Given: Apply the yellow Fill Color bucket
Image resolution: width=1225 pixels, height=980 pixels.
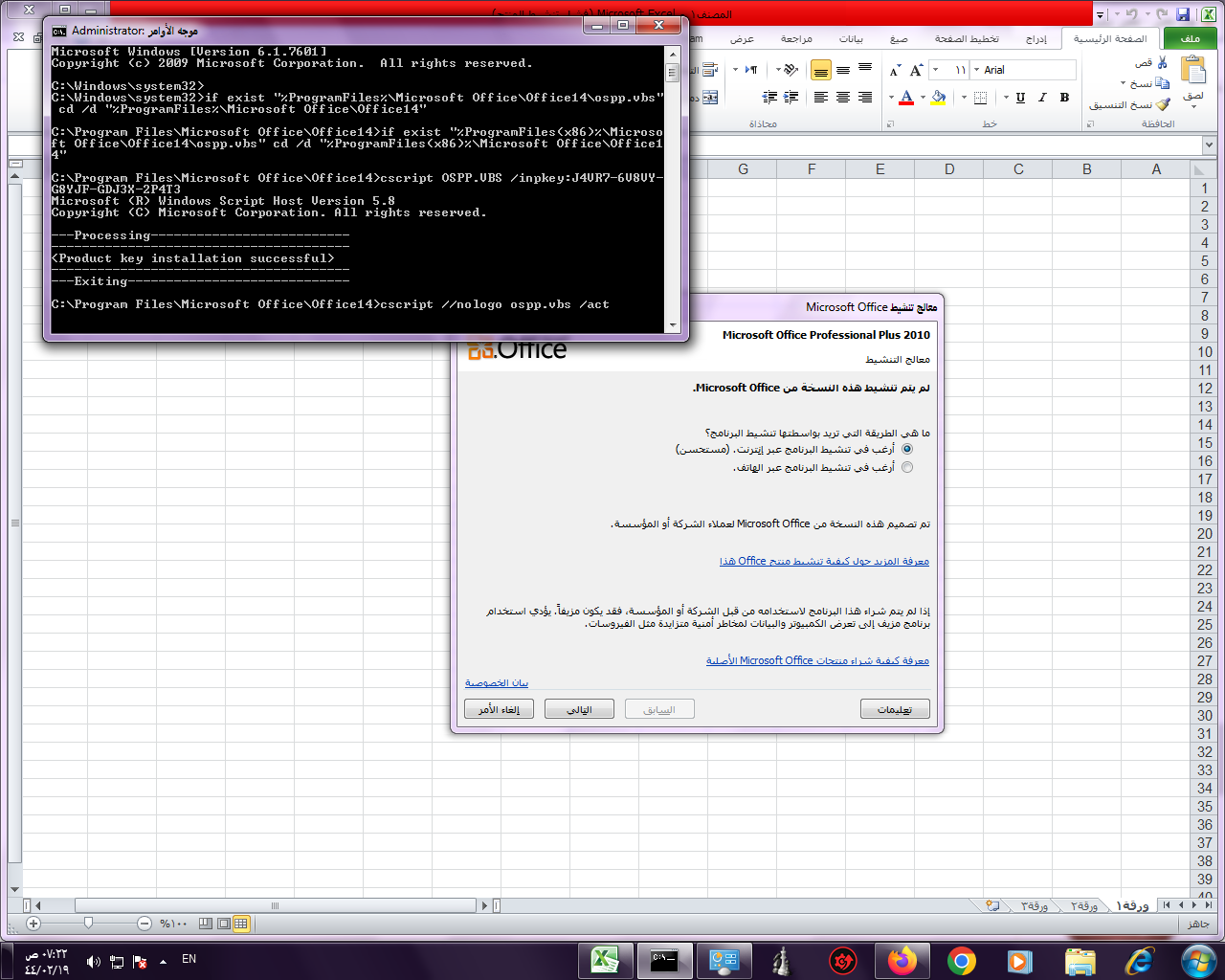Looking at the screenshot, I should pyautogui.click(x=938, y=98).
